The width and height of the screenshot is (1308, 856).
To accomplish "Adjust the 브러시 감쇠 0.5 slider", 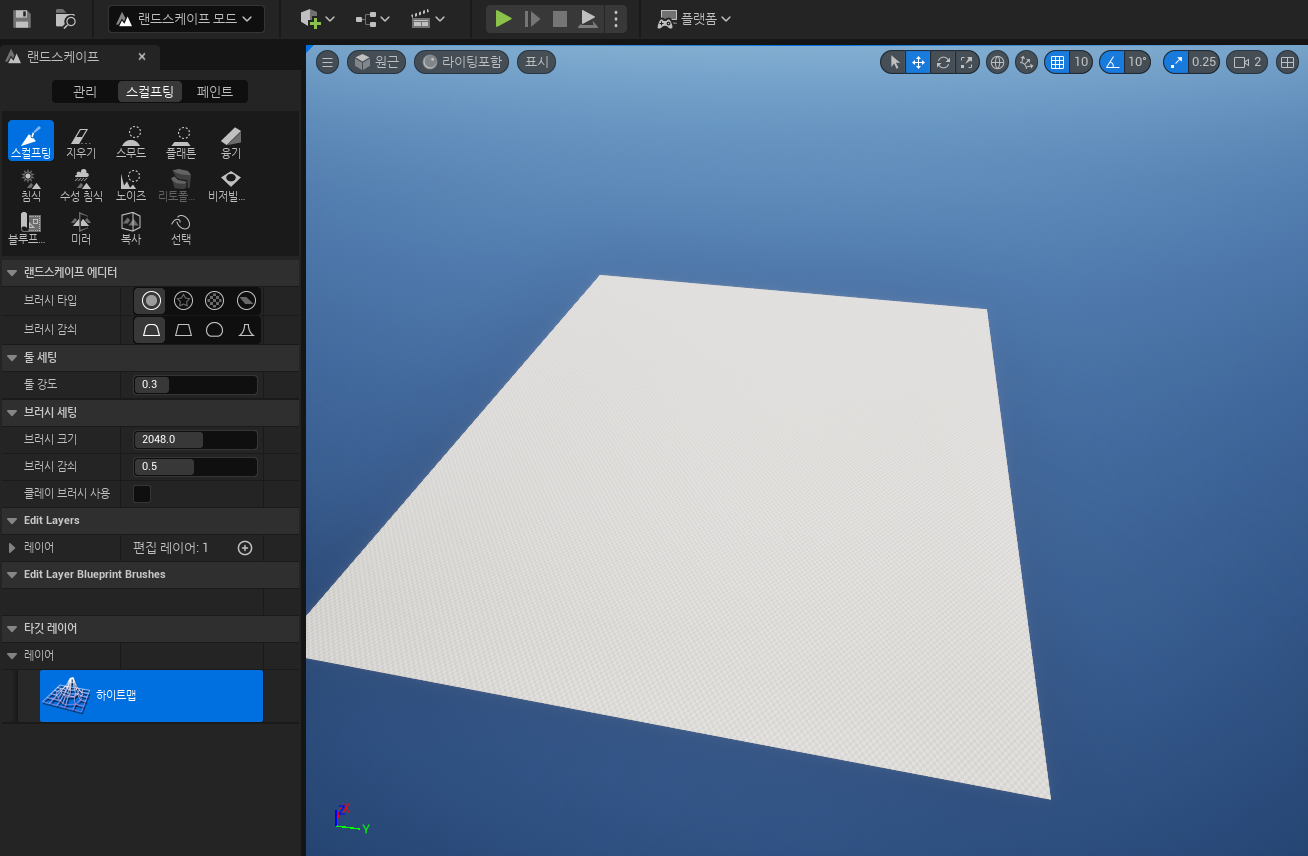I will [196, 466].
